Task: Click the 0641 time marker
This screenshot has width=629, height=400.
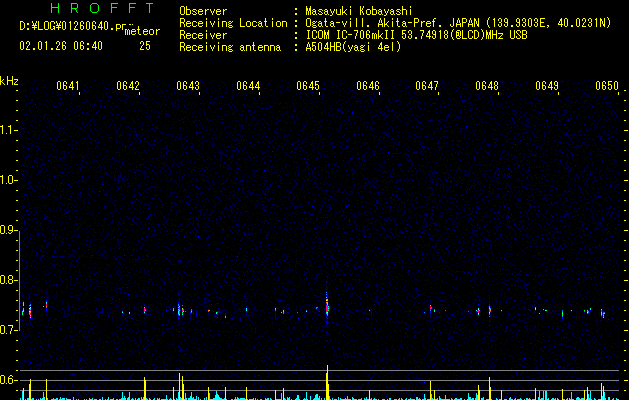Action: point(68,86)
